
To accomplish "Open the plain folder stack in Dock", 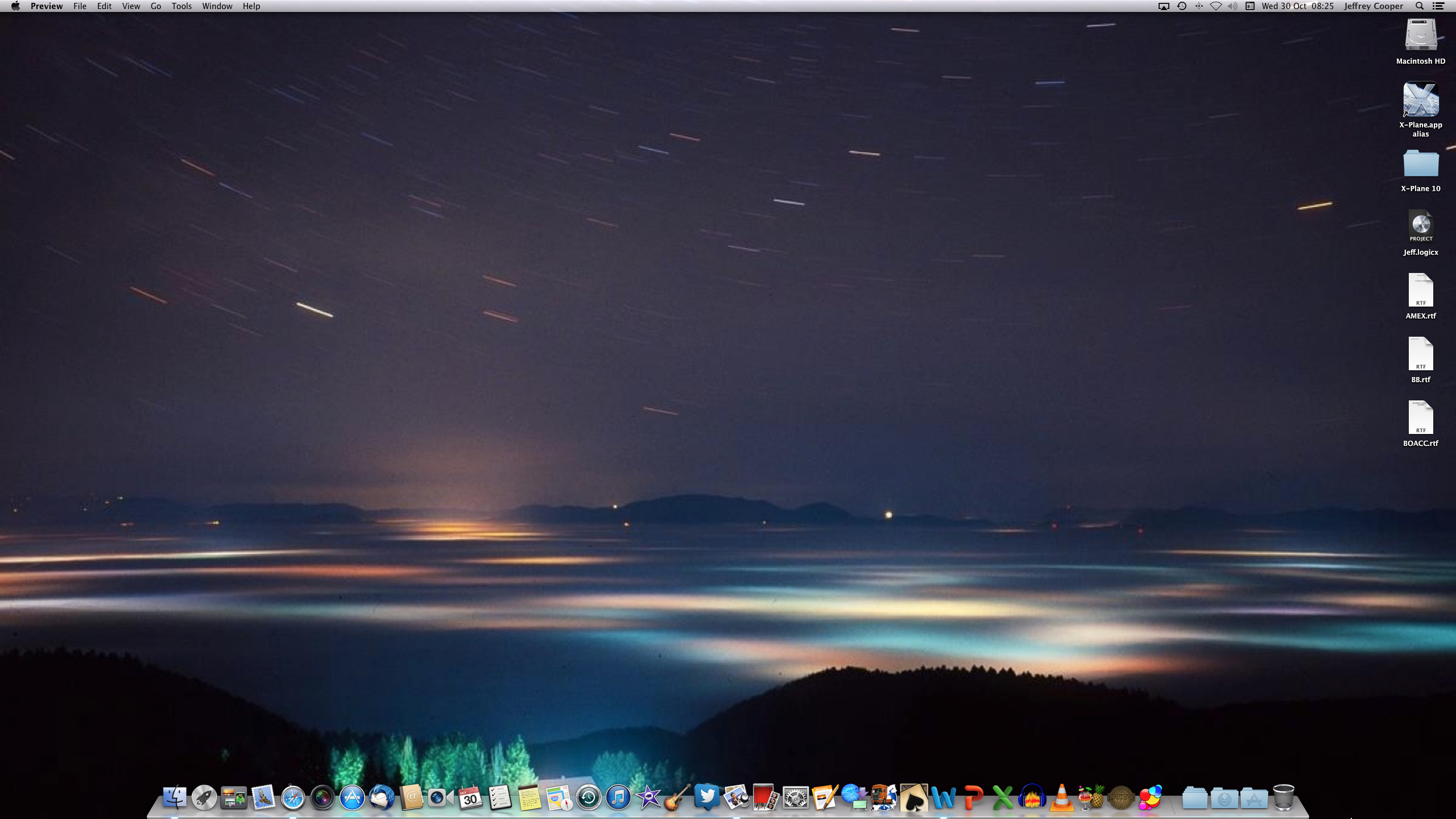I will pos(1195,797).
